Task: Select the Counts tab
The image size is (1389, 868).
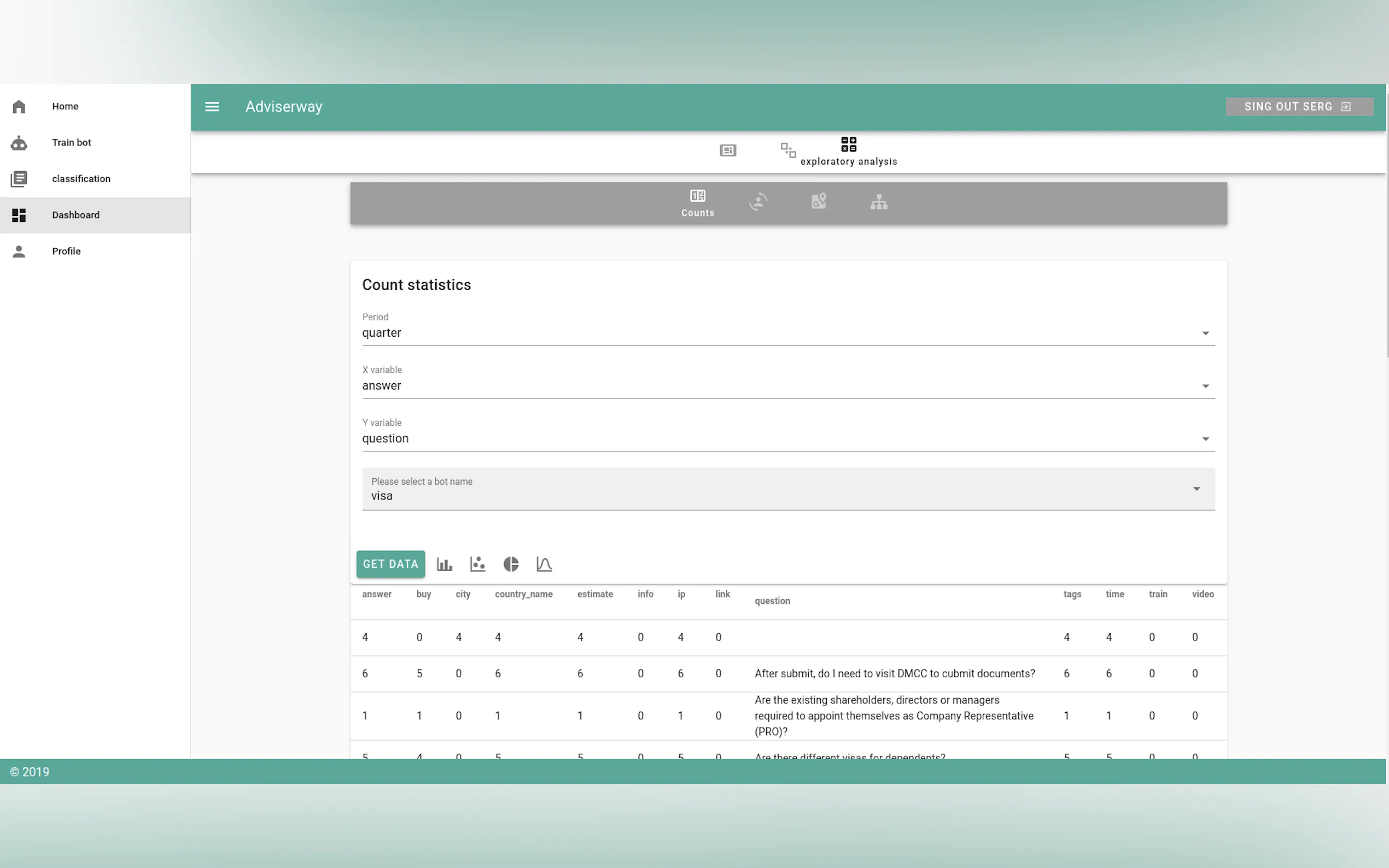Action: tap(698, 203)
